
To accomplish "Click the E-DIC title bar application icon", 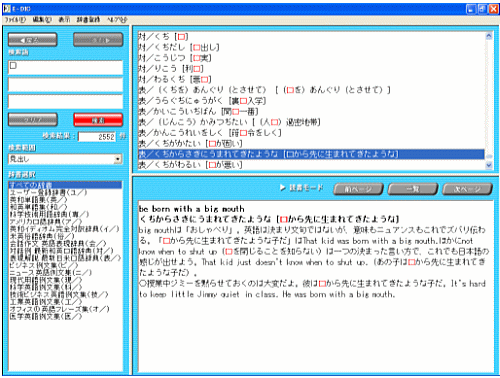I will (x=6, y=9).
